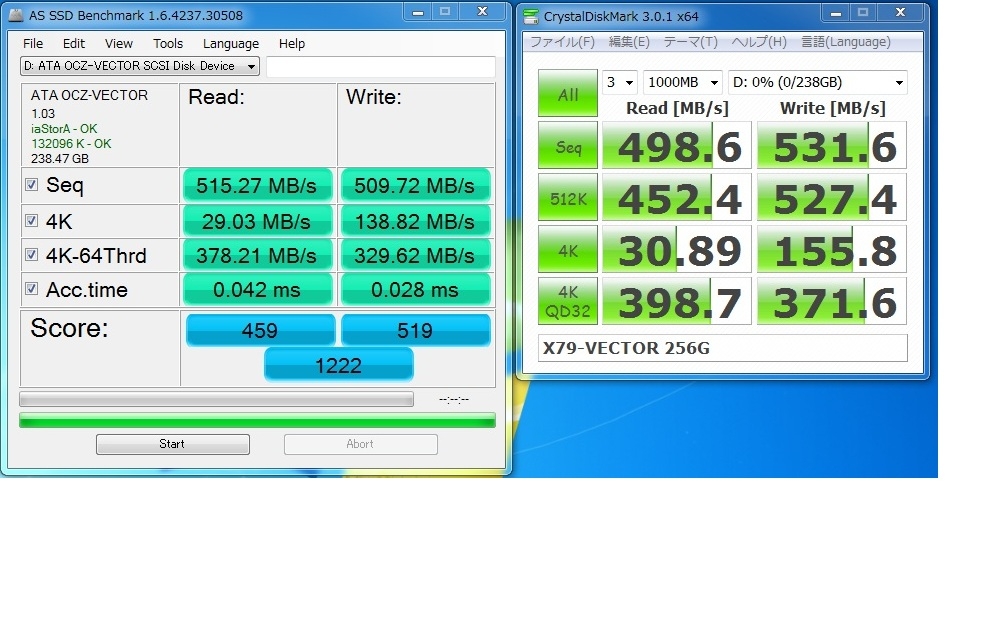The height and width of the screenshot is (630, 1008).
Task: Open the テーマ(T) menu in CrystalDiskMark
Action: point(690,42)
